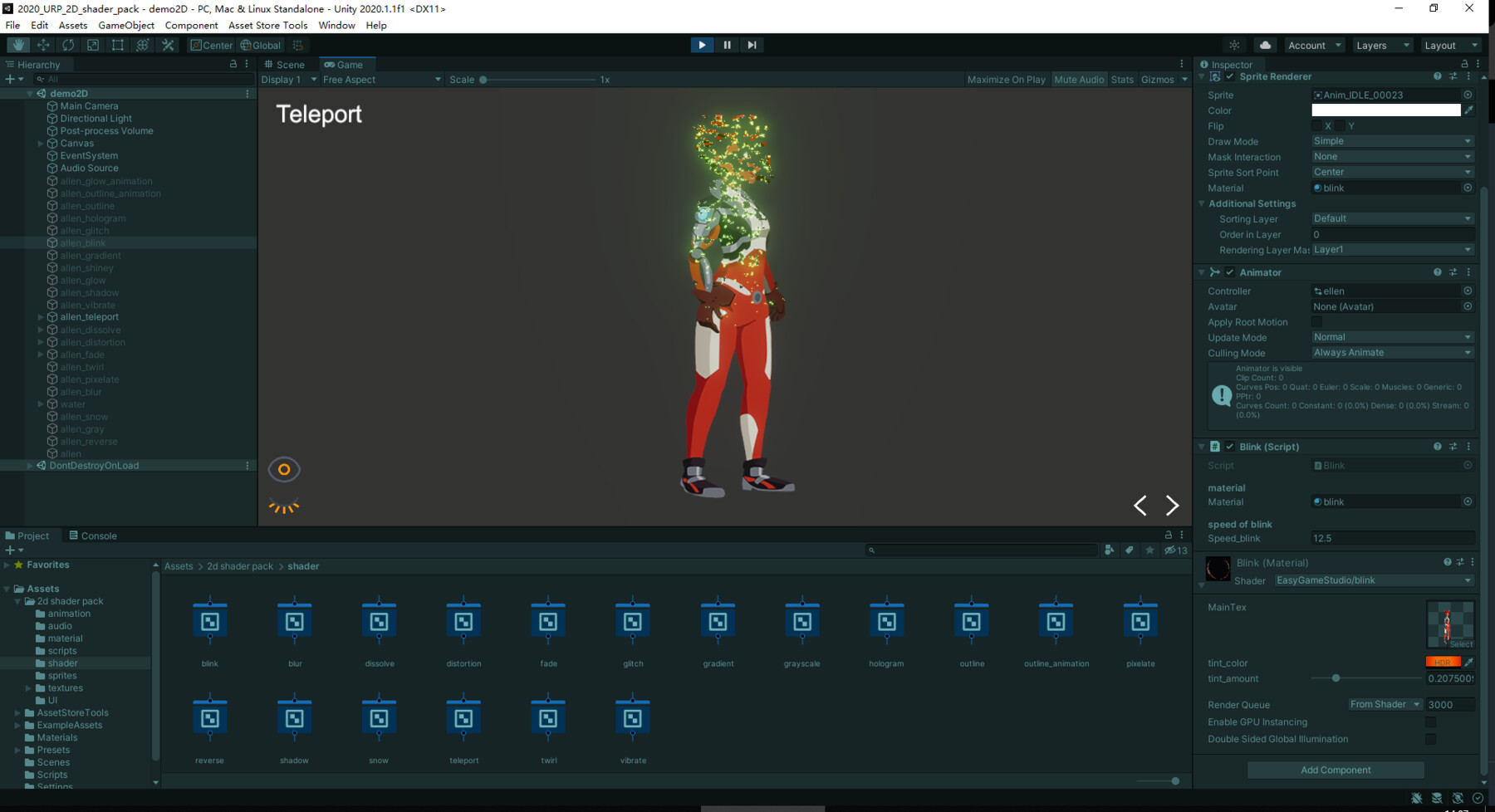Expand the allen_teleport hierarchy item

tap(41, 316)
